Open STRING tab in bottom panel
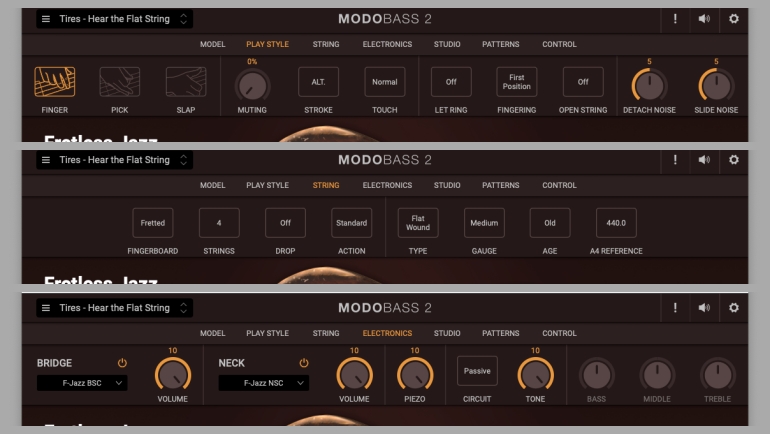The width and height of the screenshot is (770, 434). (326, 333)
